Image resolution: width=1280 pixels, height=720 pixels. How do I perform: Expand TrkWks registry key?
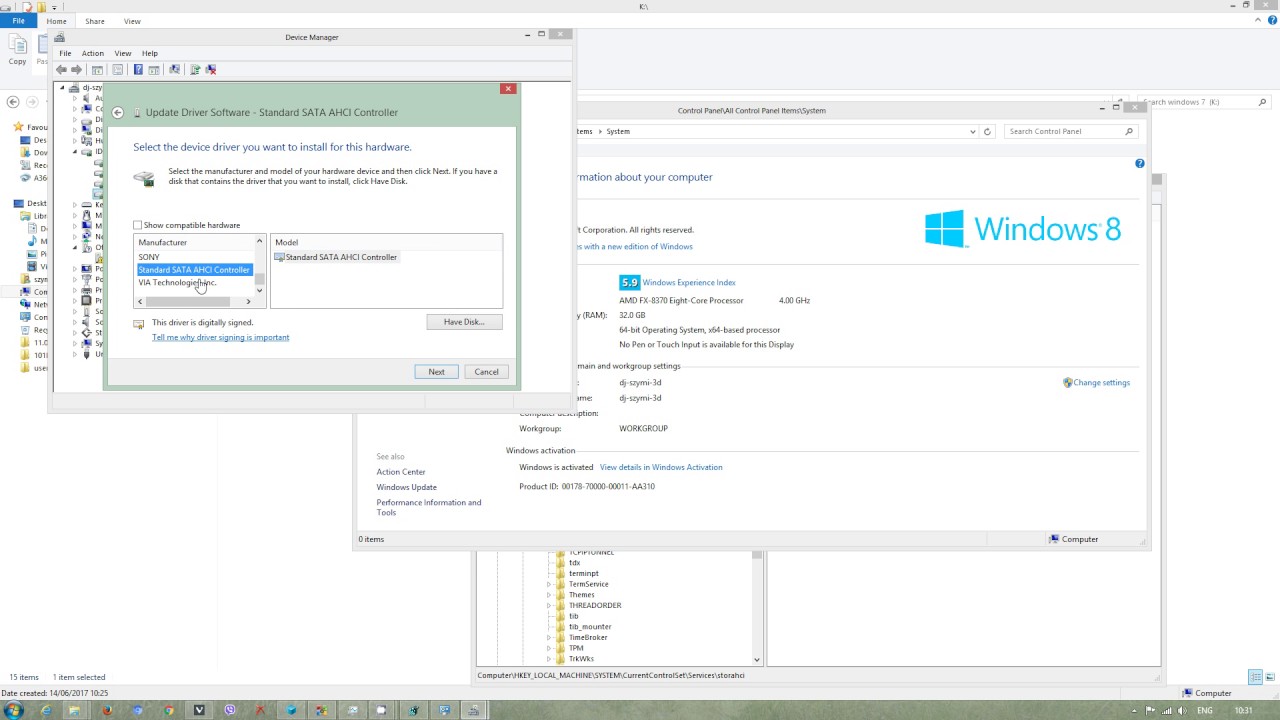coord(548,659)
